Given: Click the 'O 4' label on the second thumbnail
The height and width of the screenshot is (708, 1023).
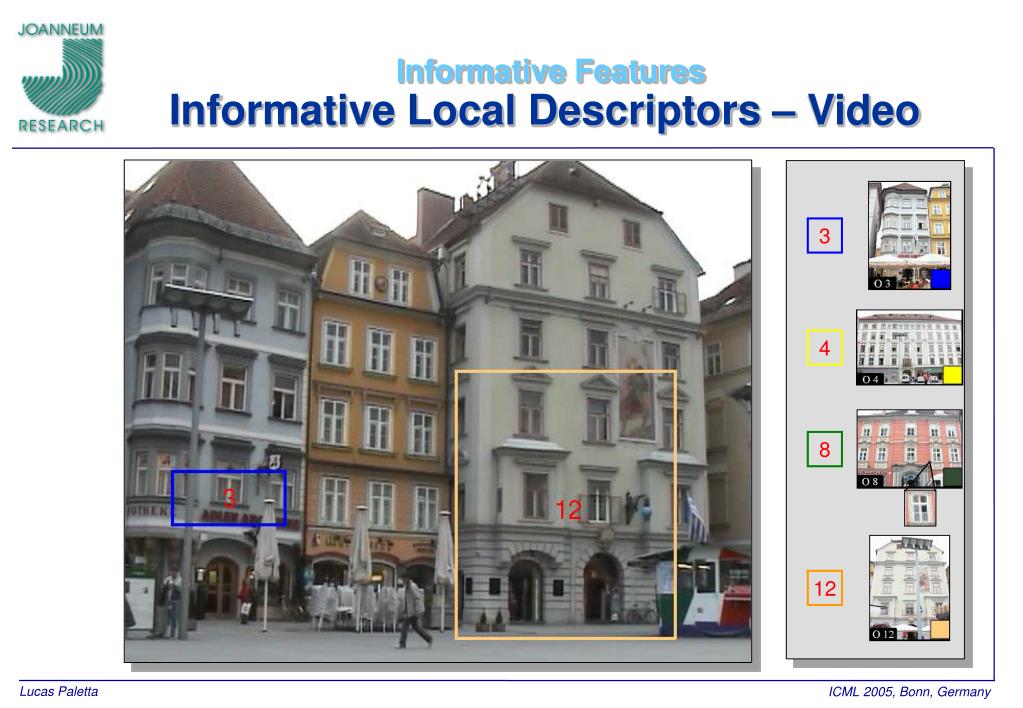Looking at the screenshot, I should point(870,379).
